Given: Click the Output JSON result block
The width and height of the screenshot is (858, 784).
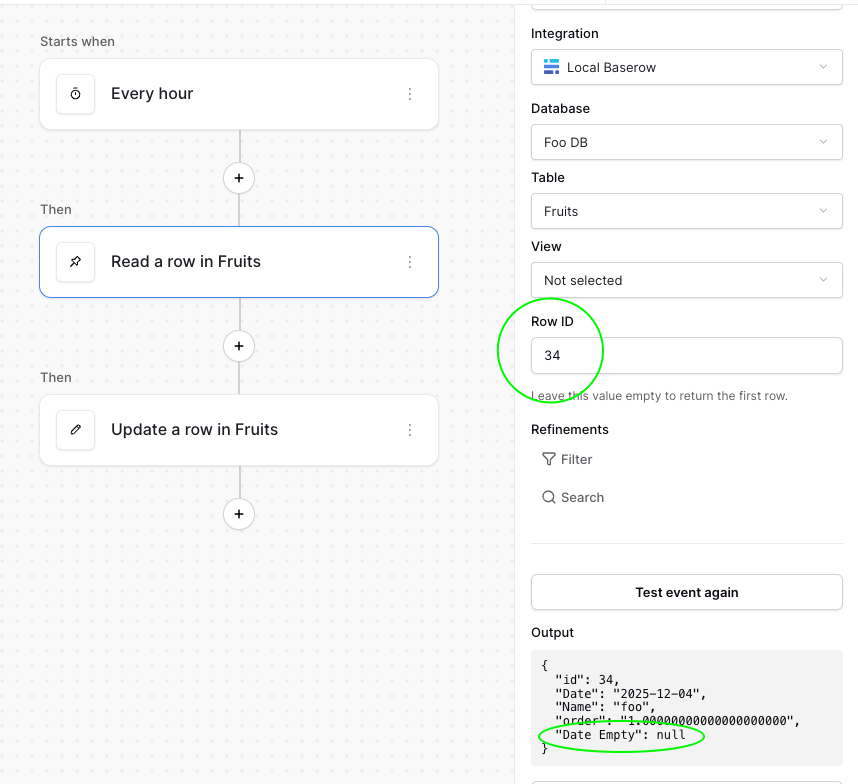Looking at the screenshot, I should [686, 707].
